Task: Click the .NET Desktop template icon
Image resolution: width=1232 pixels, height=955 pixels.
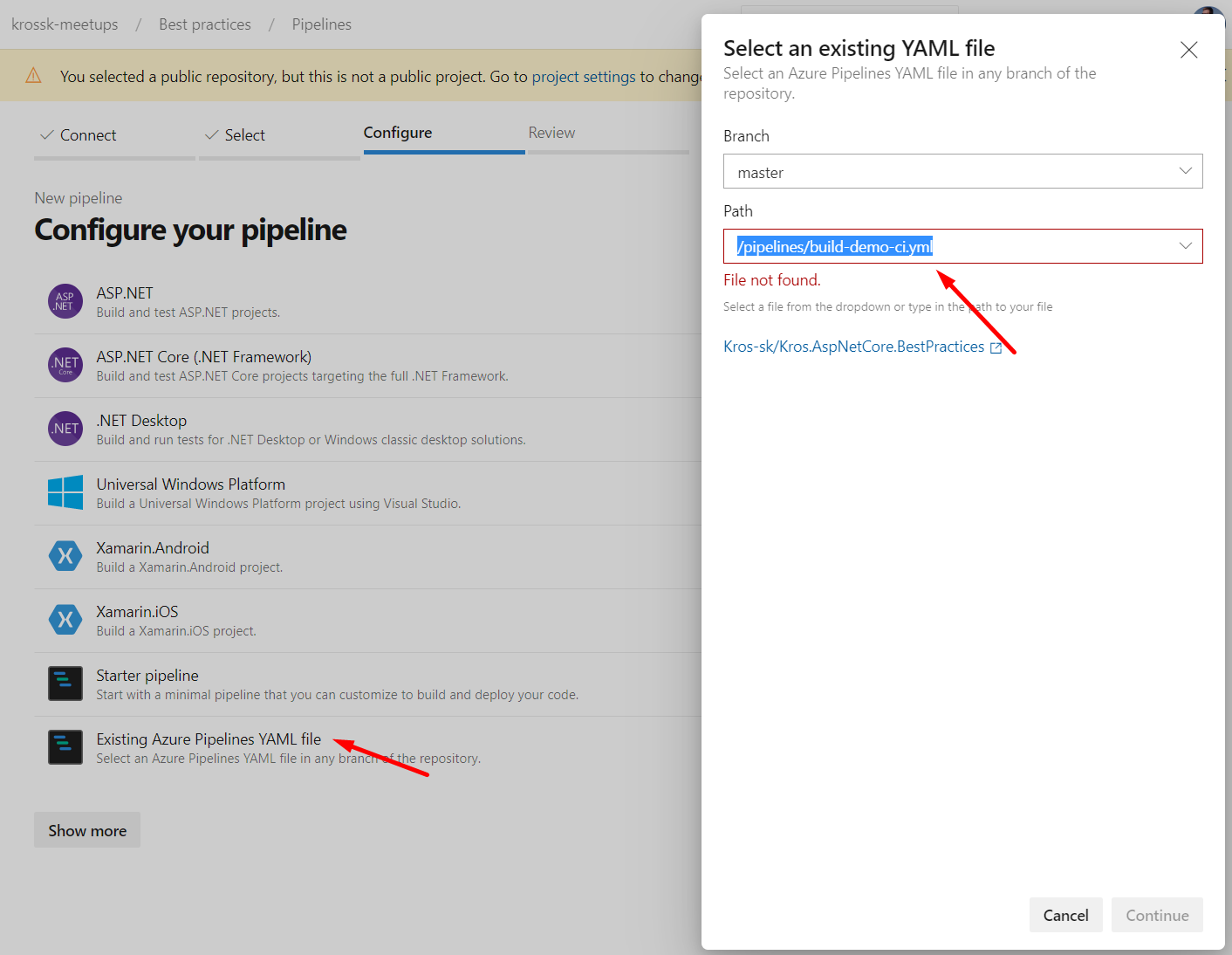Action: tap(65, 429)
